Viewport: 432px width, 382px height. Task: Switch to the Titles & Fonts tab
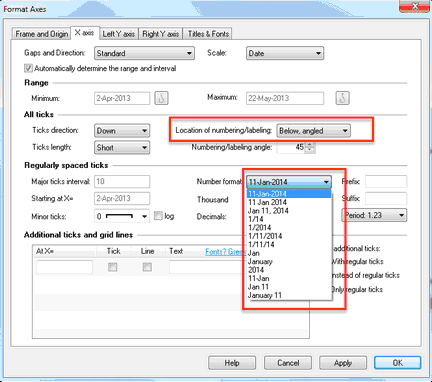(208, 34)
